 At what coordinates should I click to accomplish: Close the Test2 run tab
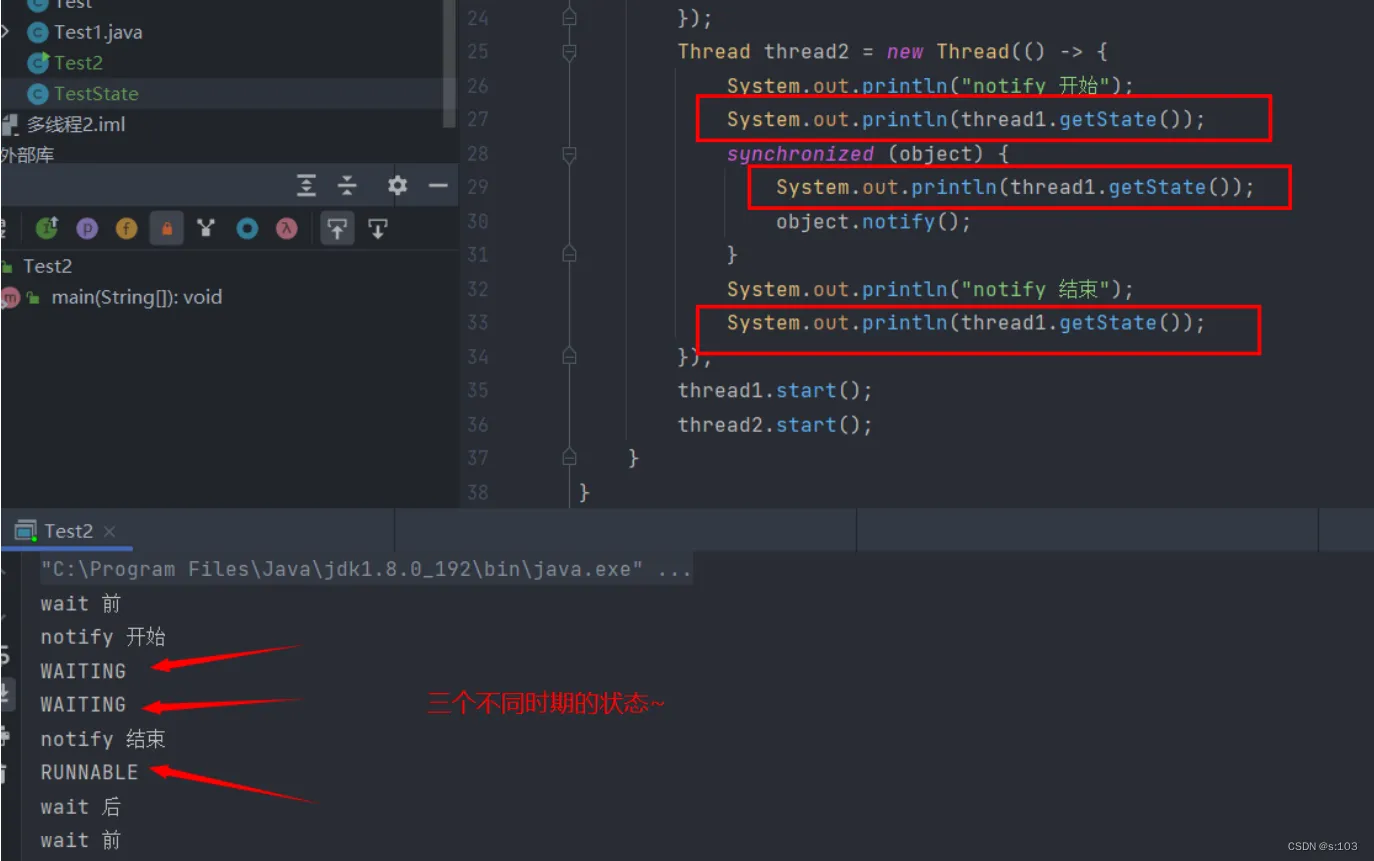[110, 531]
